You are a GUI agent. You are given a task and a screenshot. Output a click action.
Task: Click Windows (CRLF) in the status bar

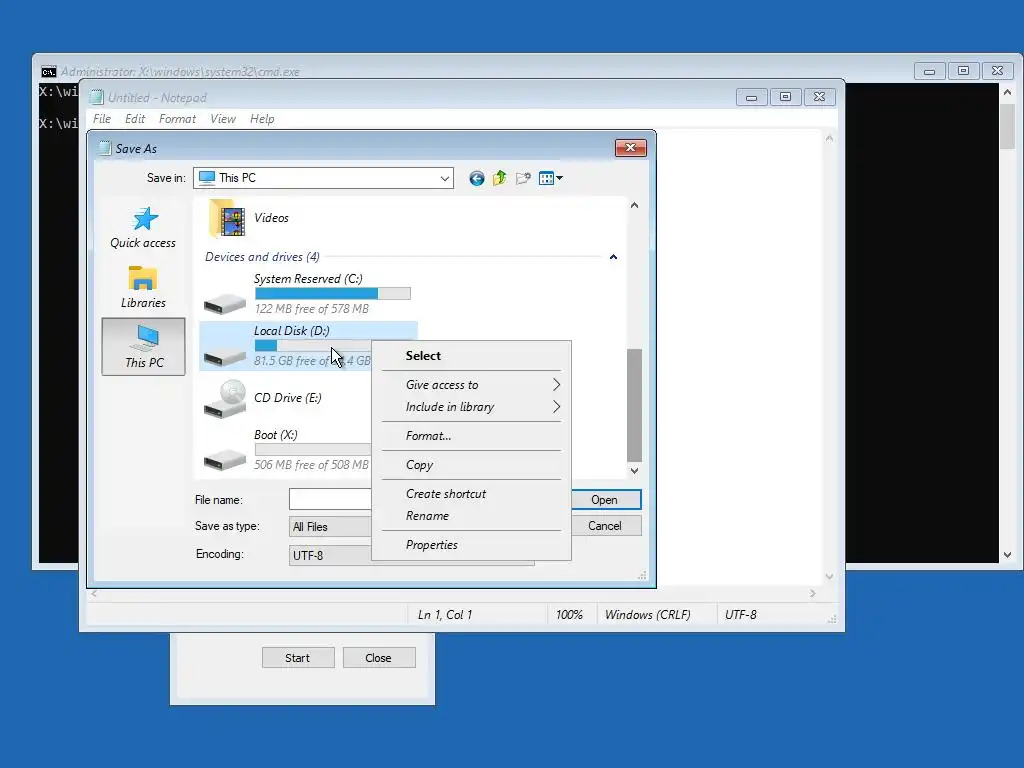[x=647, y=615]
